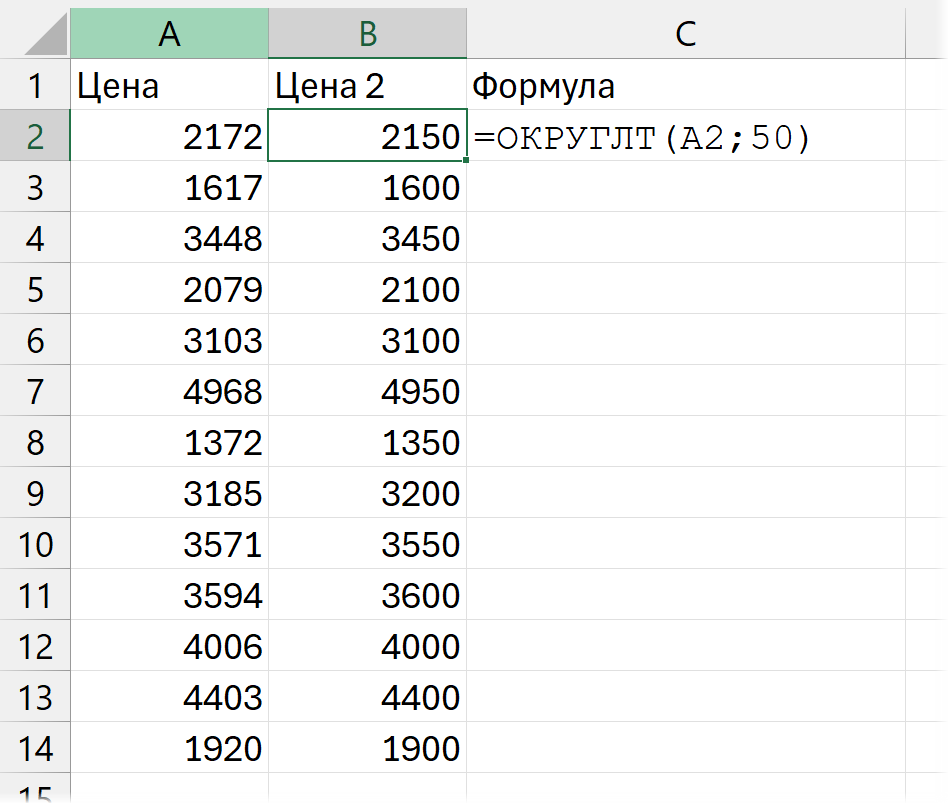
Task: Select cell showing 3200
Action: (368, 494)
